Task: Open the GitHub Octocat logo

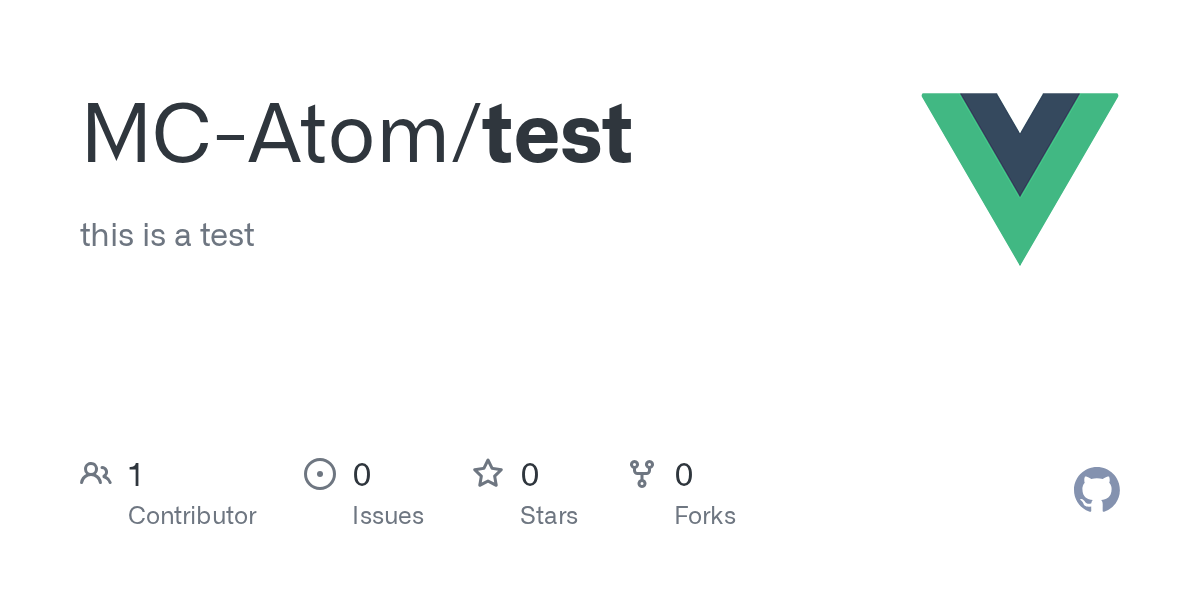Action: pyautogui.click(x=1096, y=490)
